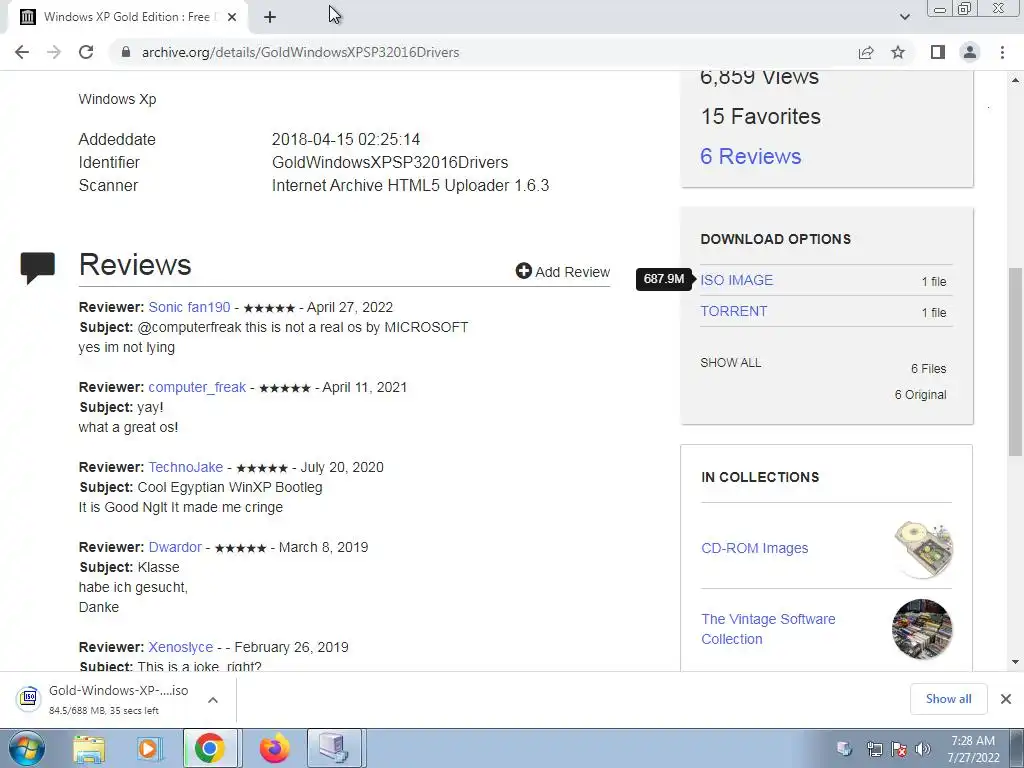The image size is (1024, 768).
Task: Open reviewer TechnoJake profile
Action: coord(185,468)
